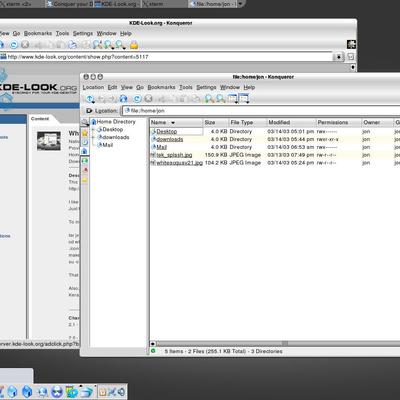Switch to the Content tab on the KDE-Look page

[40, 119]
